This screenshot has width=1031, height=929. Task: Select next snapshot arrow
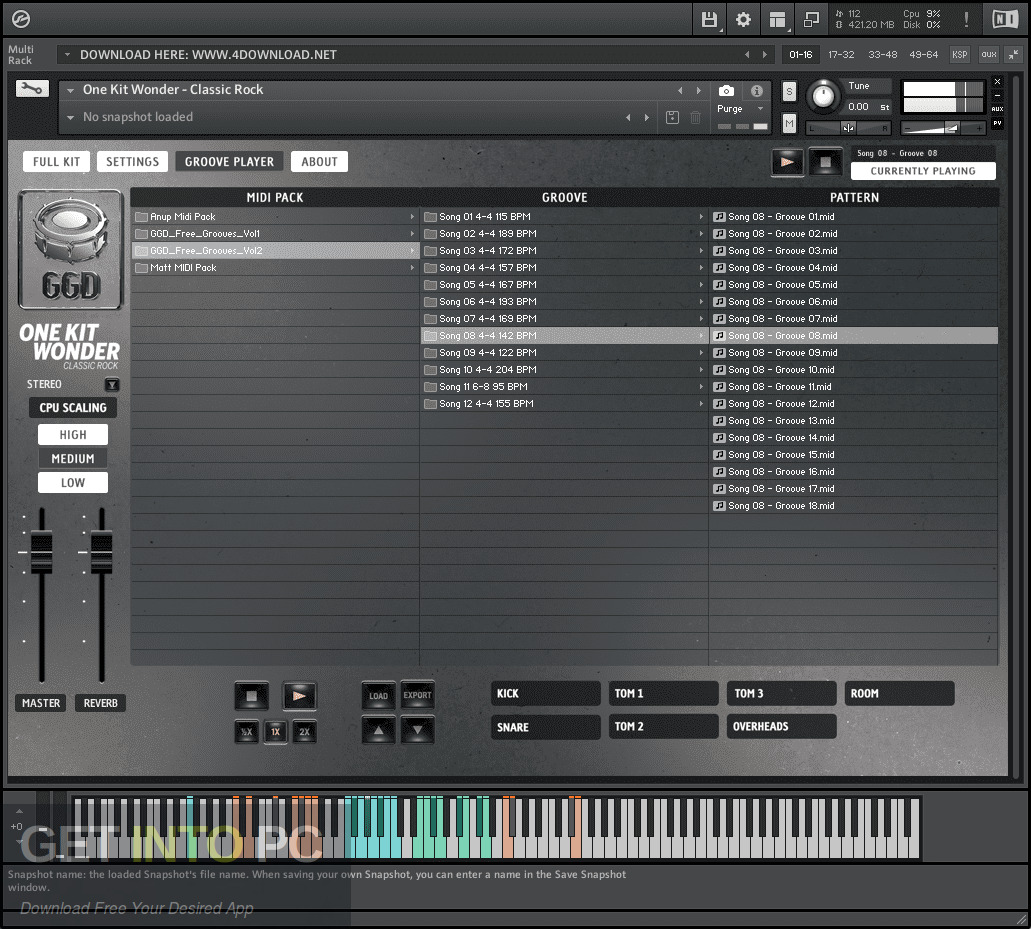tap(647, 118)
